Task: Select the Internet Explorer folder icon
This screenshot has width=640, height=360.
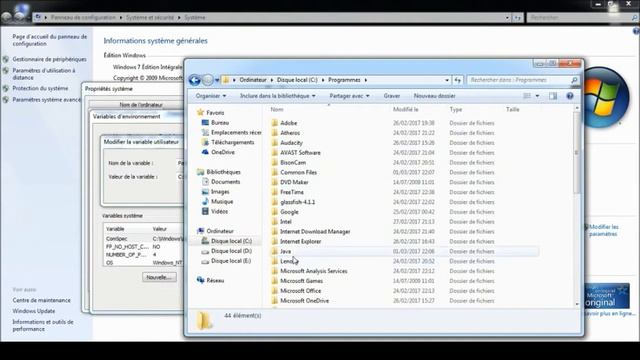Action: pos(275,241)
